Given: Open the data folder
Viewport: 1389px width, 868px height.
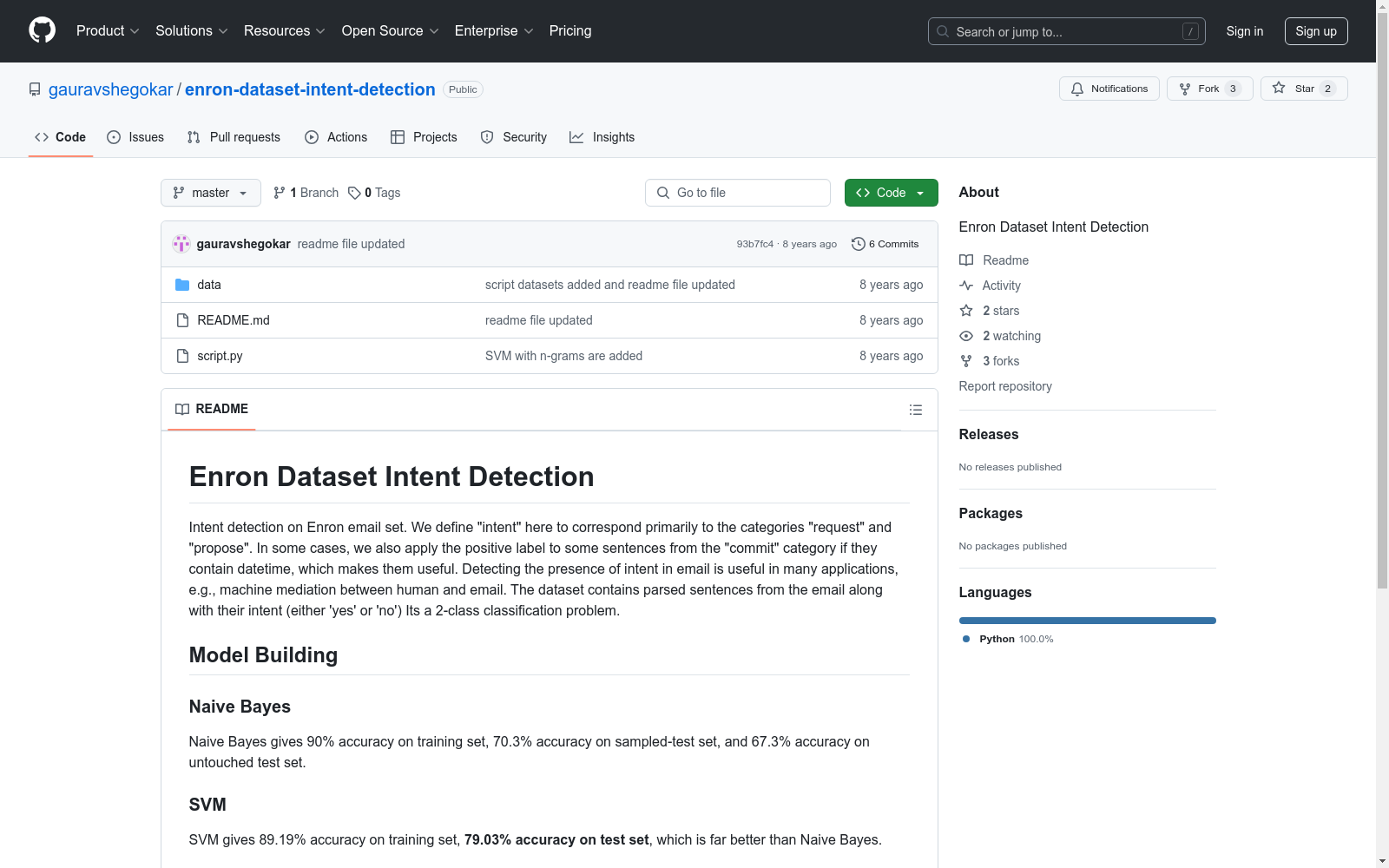Looking at the screenshot, I should 209,285.
